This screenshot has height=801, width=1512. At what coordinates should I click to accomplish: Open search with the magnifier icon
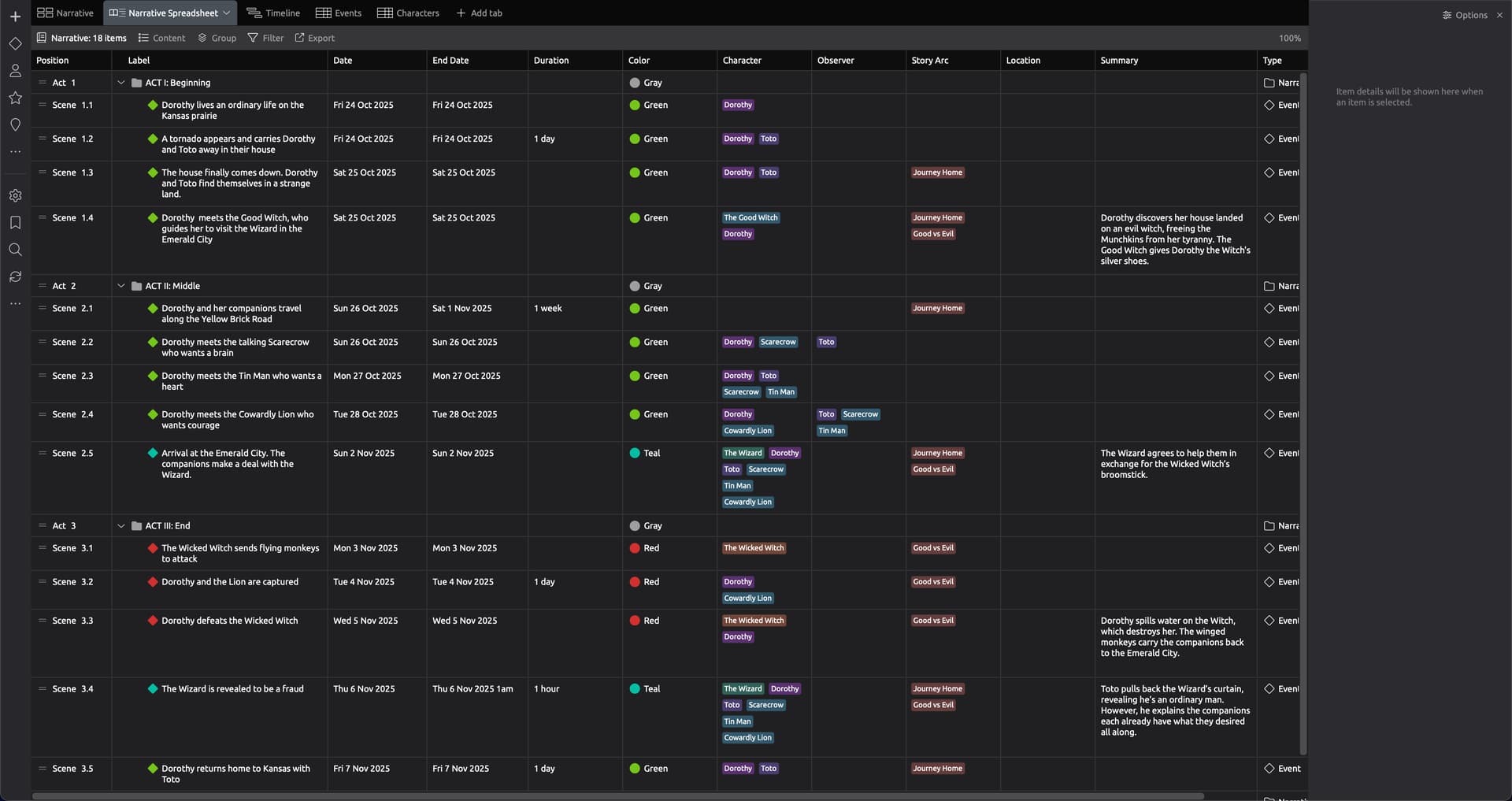click(15, 250)
